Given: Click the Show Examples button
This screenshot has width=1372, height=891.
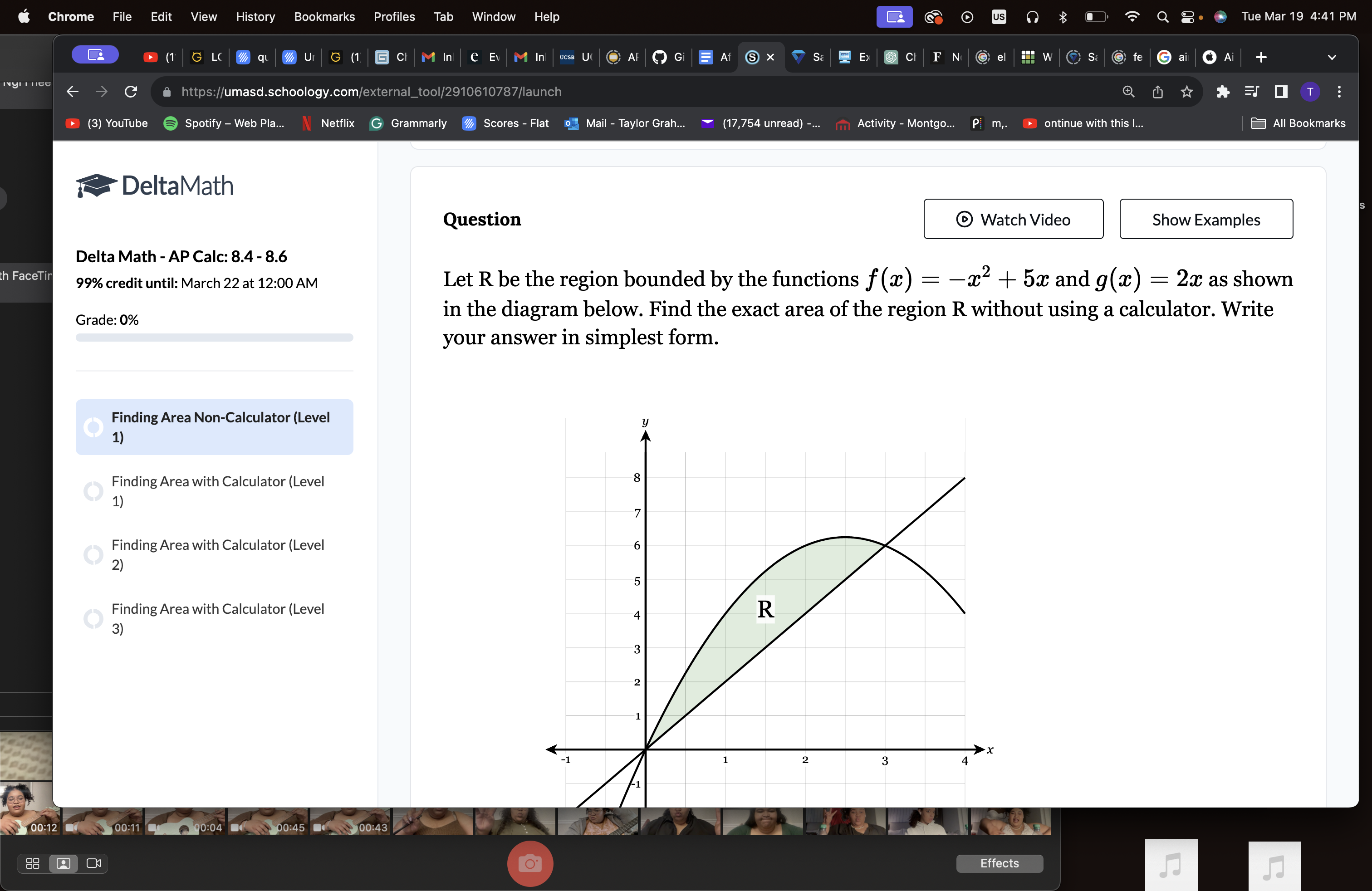Looking at the screenshot, I should (1206, 219).
